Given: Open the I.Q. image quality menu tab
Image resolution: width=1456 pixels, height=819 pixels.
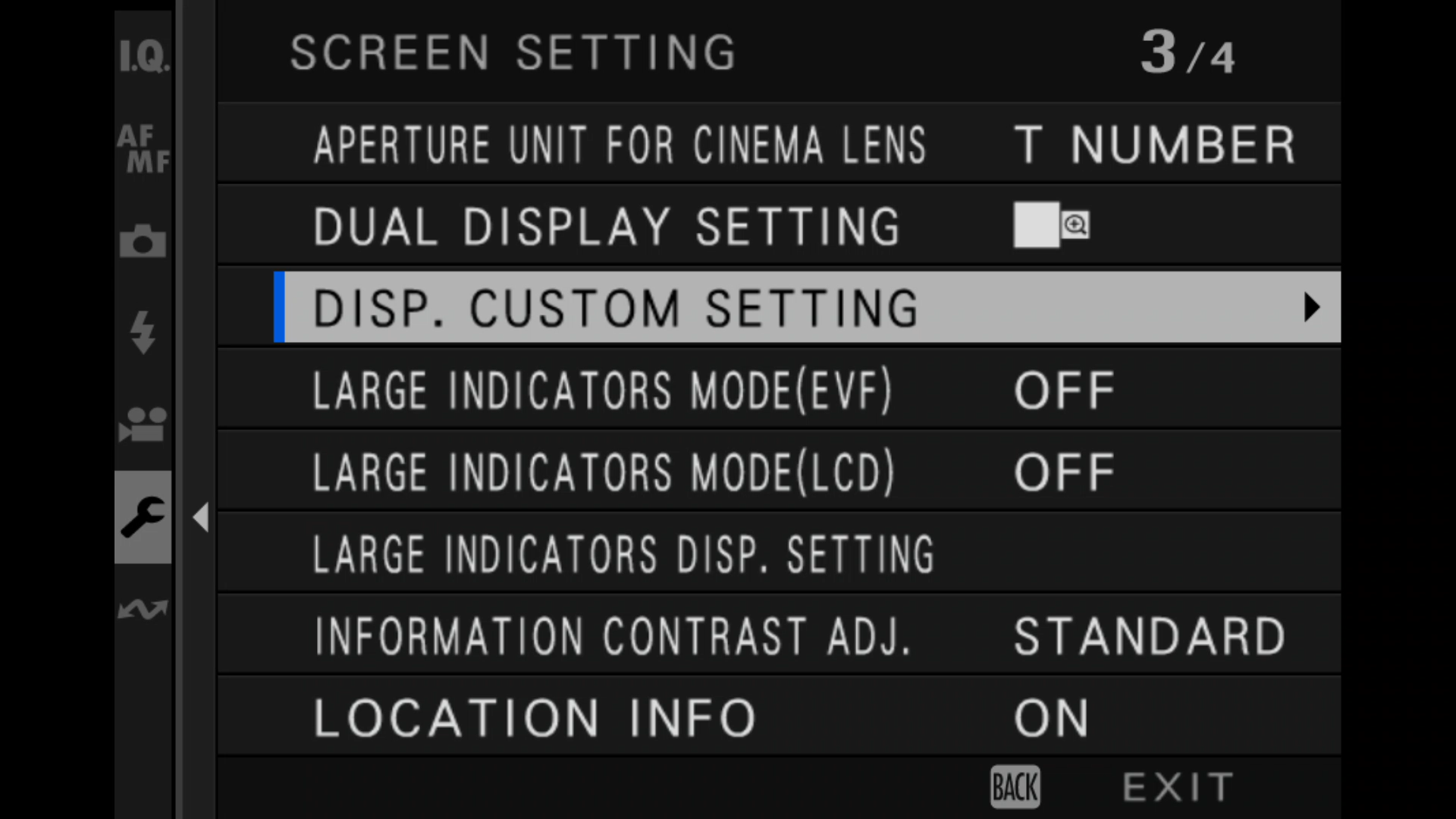Looking at the screenshot, I should [144, 55].
